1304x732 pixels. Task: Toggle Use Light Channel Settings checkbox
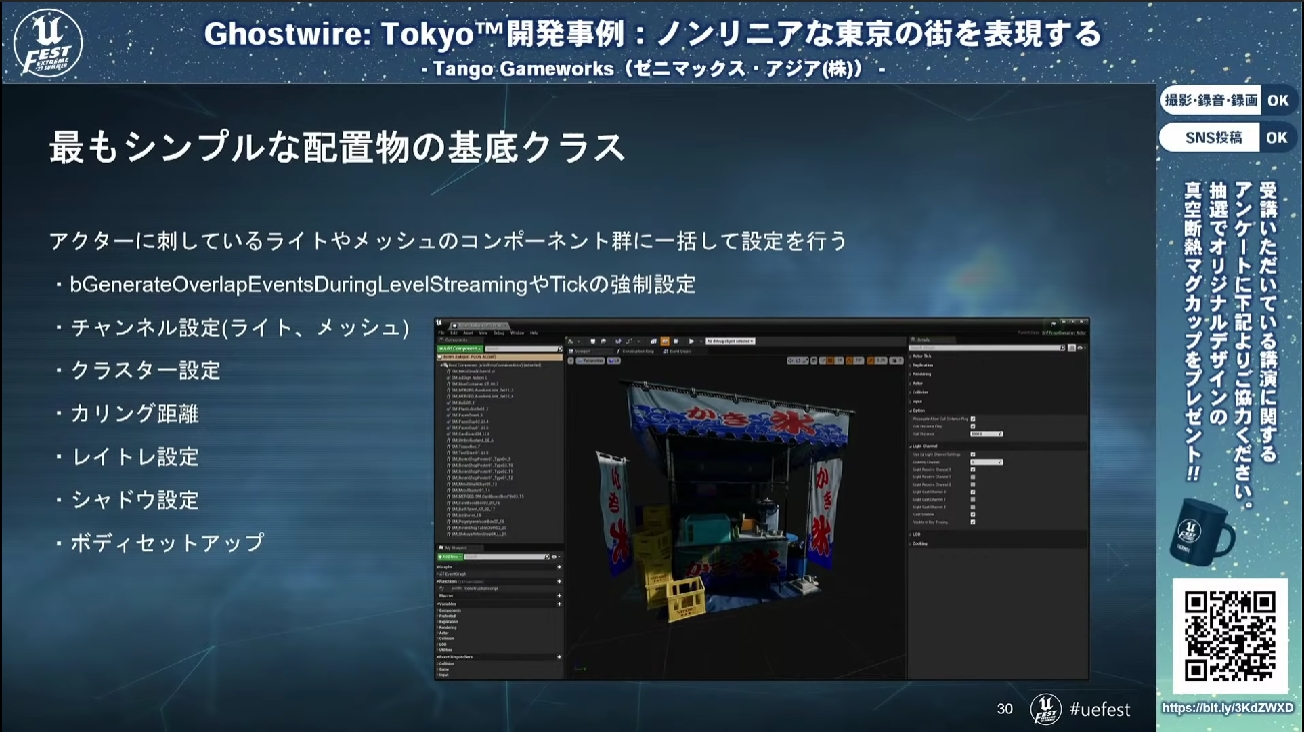coord(973,454)
